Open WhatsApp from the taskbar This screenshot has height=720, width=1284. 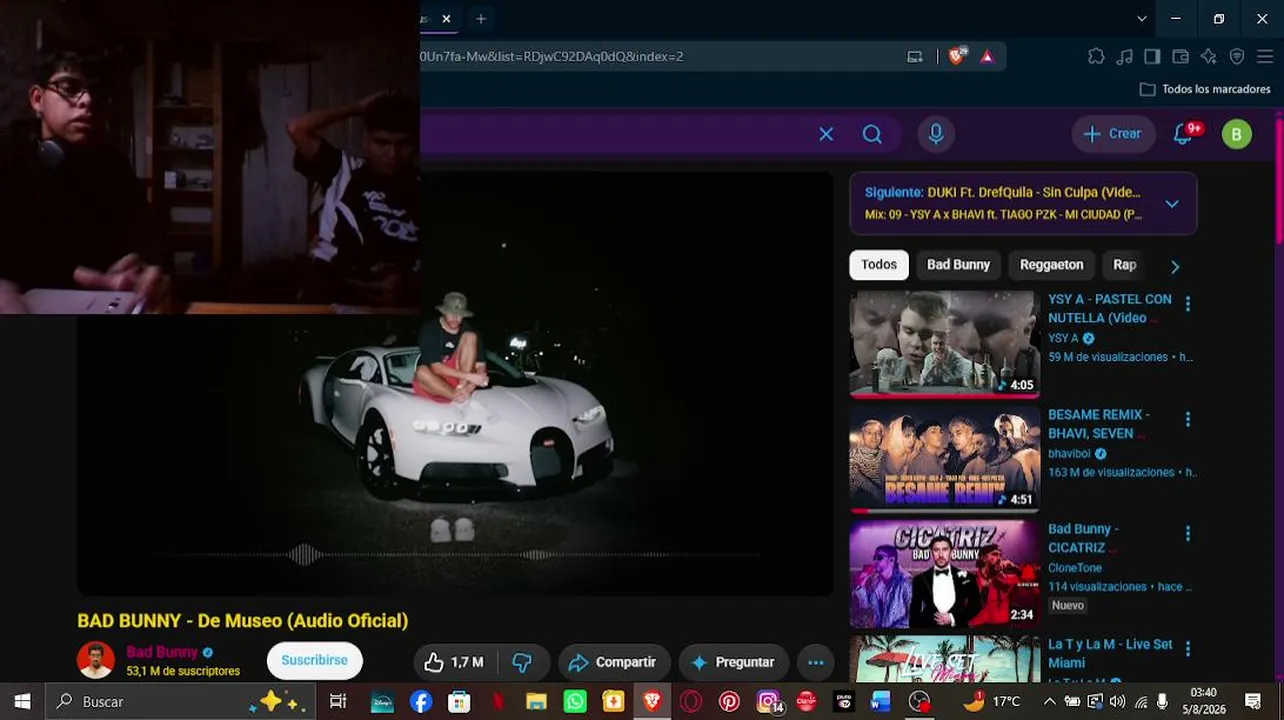coord(575,702)
